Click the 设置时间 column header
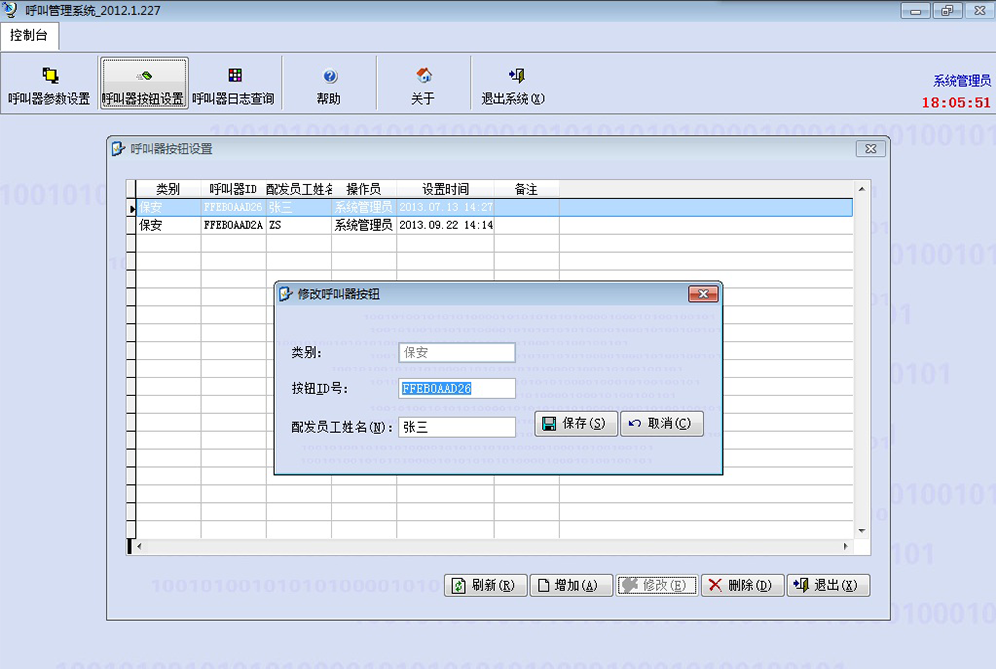 click(444, 189)
